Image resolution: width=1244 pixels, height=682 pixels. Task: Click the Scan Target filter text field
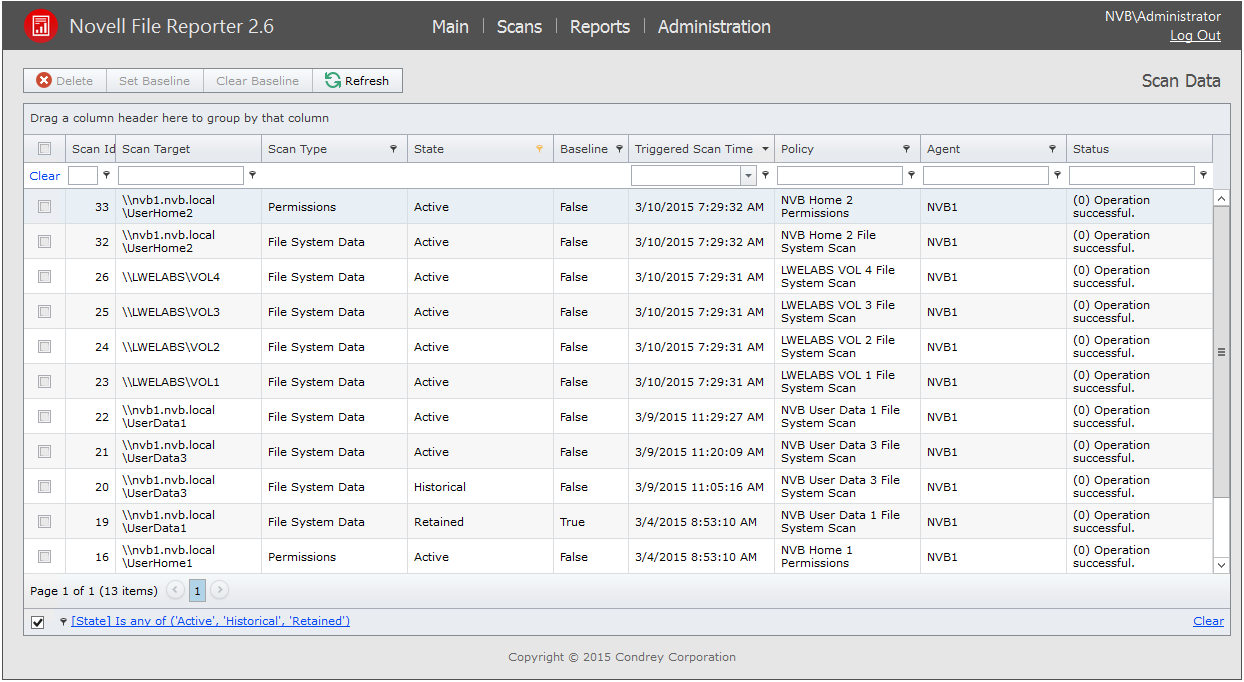(x=180, y=176)
